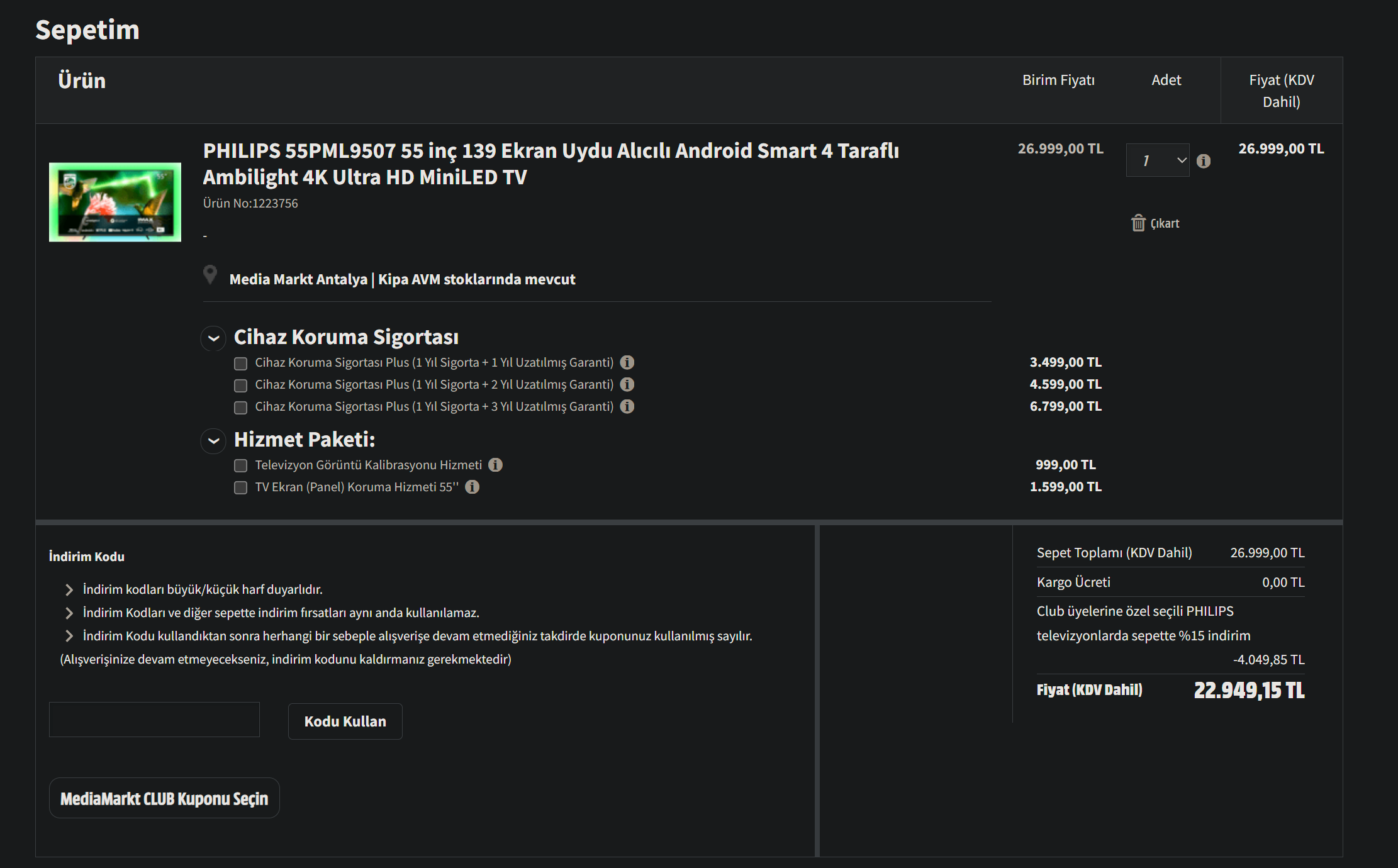Image resolution: width=1398 pixels, height=868 pixels.
Task: Focus the discount code input field
Action: (x=154, y=720)
